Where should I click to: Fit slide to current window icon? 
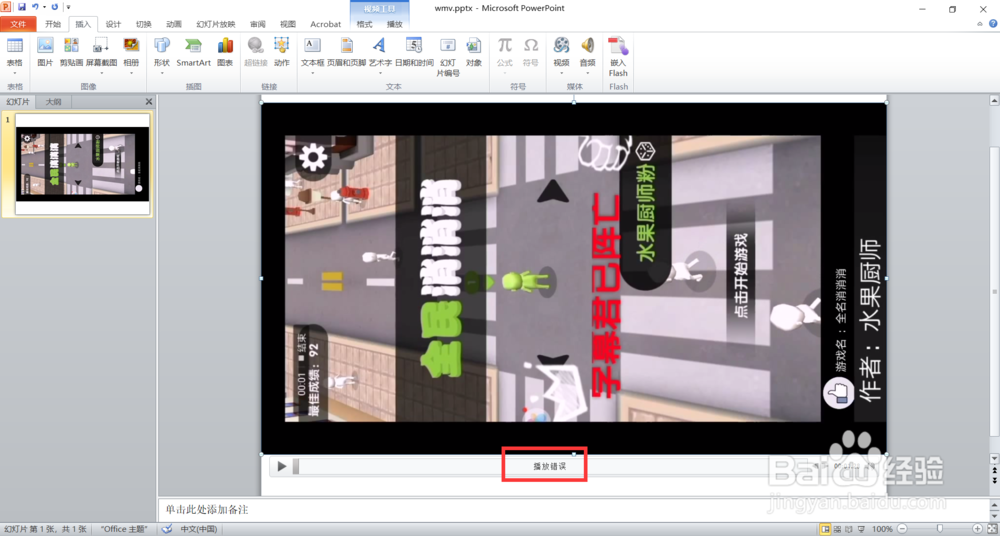(993, 529)
